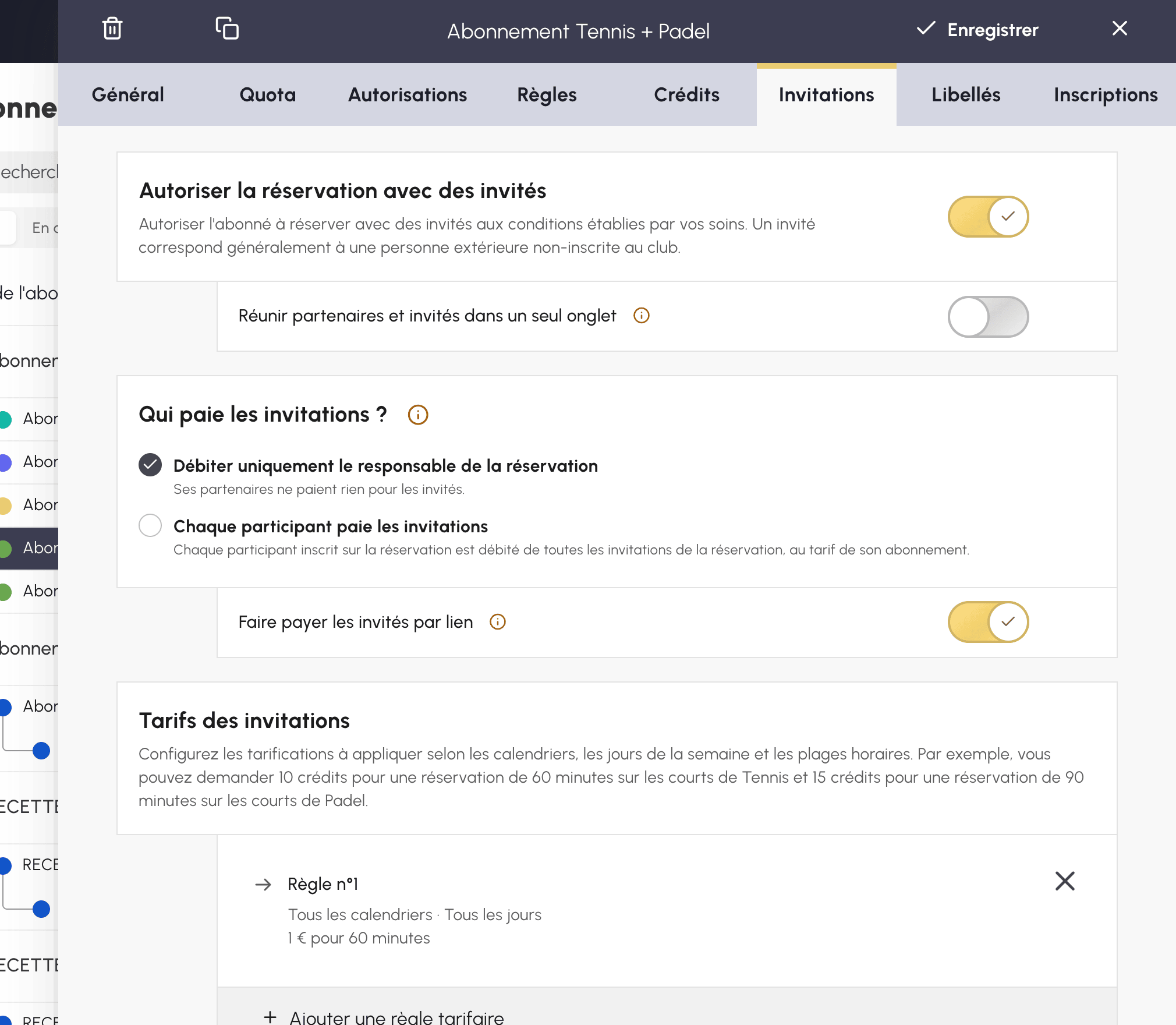1176x1025 pixels.
Task: Open info icon for Faire payer par lien
Action: [498, 622]
